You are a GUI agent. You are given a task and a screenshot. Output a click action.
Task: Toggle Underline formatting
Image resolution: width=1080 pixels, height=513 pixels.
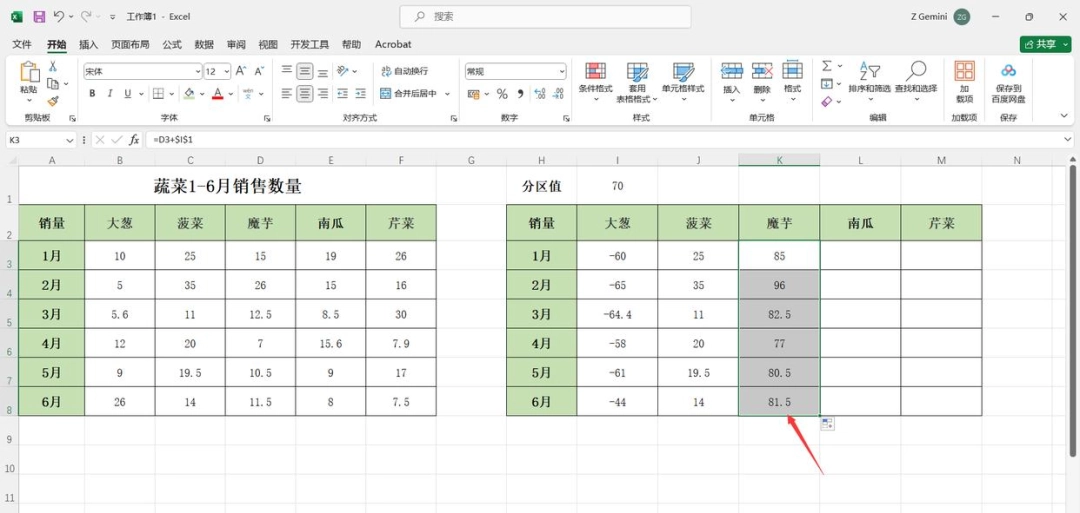coord(127,94)
